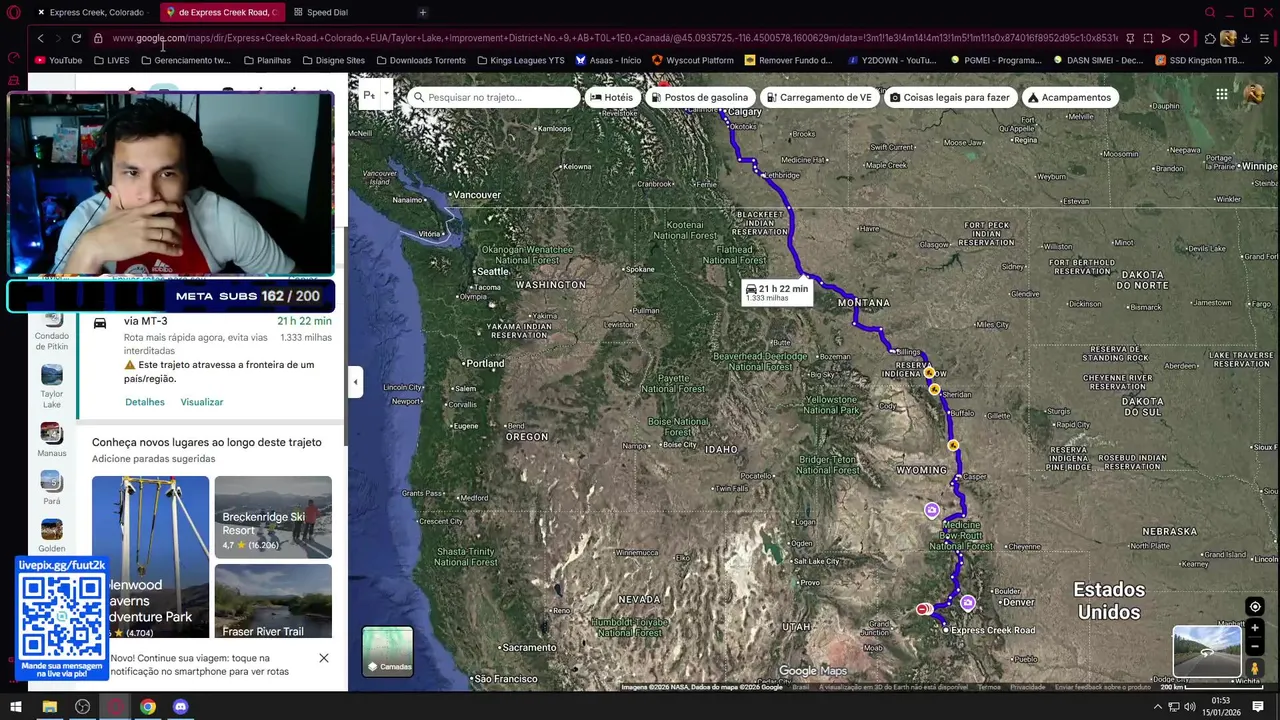Open the YouTube bookmark
The width and height of the screenshot is (1280, 720).
58,60
